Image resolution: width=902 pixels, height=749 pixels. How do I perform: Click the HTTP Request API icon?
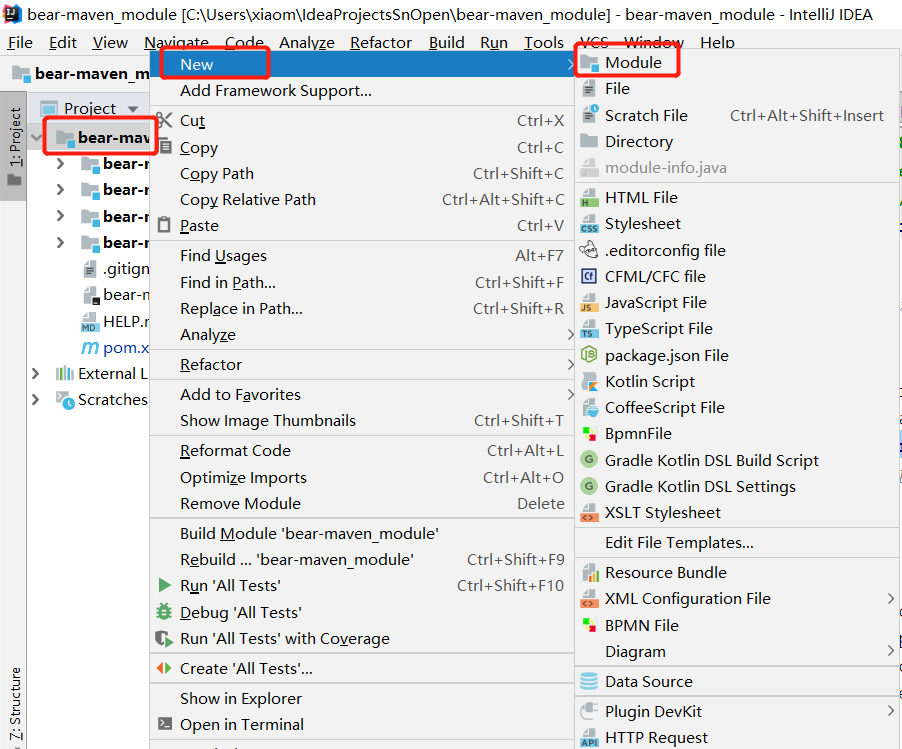pyautogui.click(x=589, y=737)
